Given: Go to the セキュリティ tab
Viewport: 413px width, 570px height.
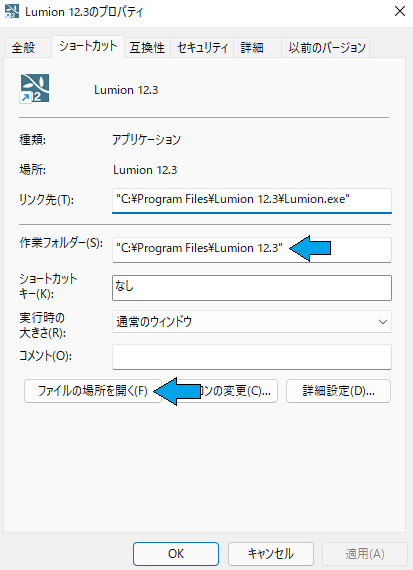Looking at the screenshot, I should click(202, 48).
